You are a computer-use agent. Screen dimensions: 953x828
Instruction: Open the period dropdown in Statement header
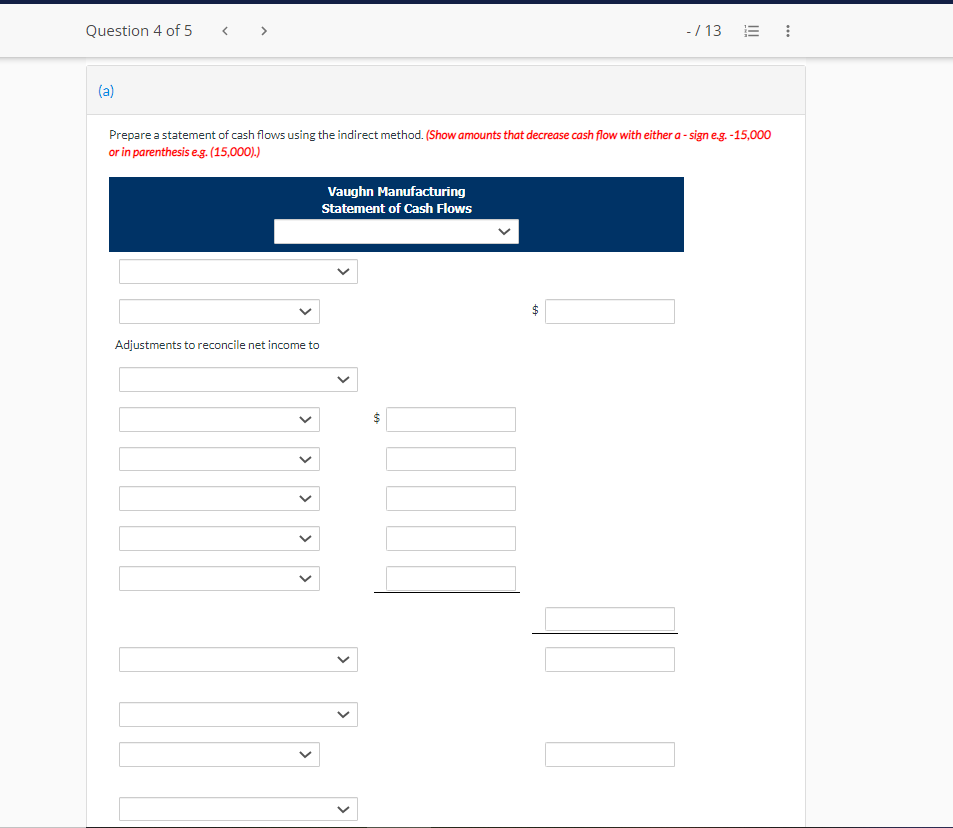pyautogui.click(x=396, y=231)
